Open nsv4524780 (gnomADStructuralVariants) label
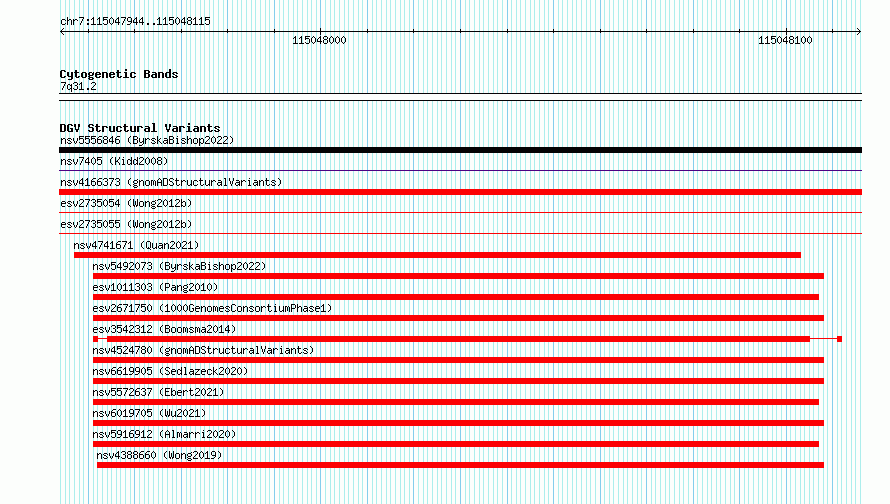Screen dimensions: 890x504 point(203,350)
